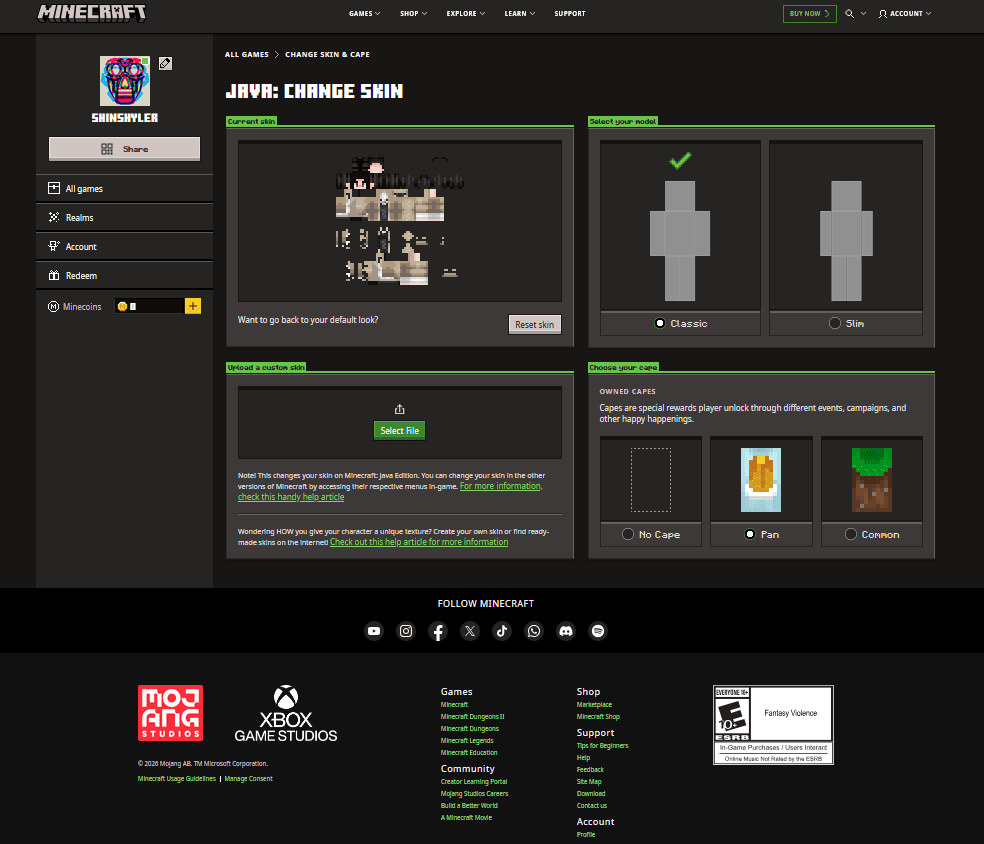
Task: Select the Classic model radio button
Action: point(660,323)
